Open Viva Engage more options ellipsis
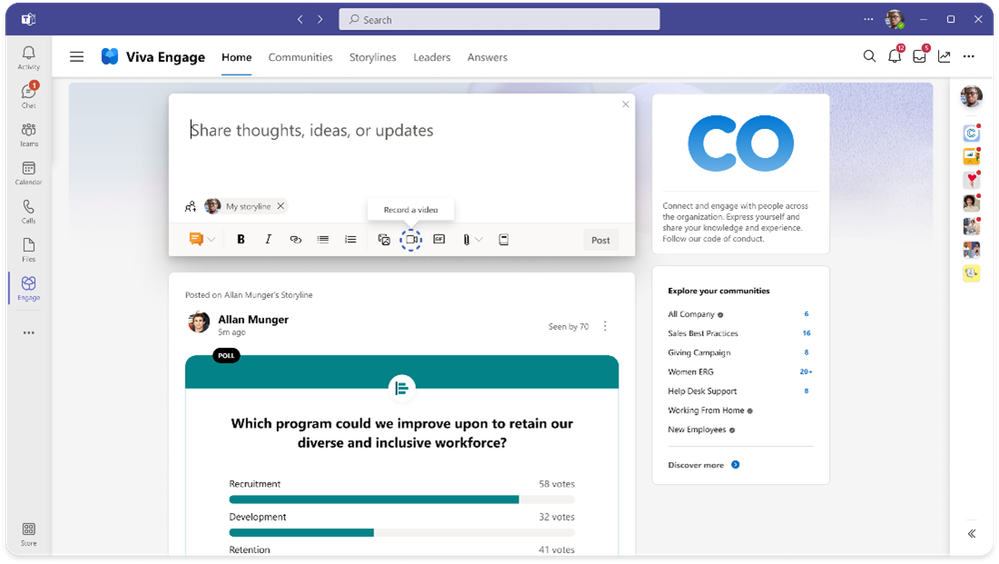Screen dimensions: 999x564 tap(968, 57)
